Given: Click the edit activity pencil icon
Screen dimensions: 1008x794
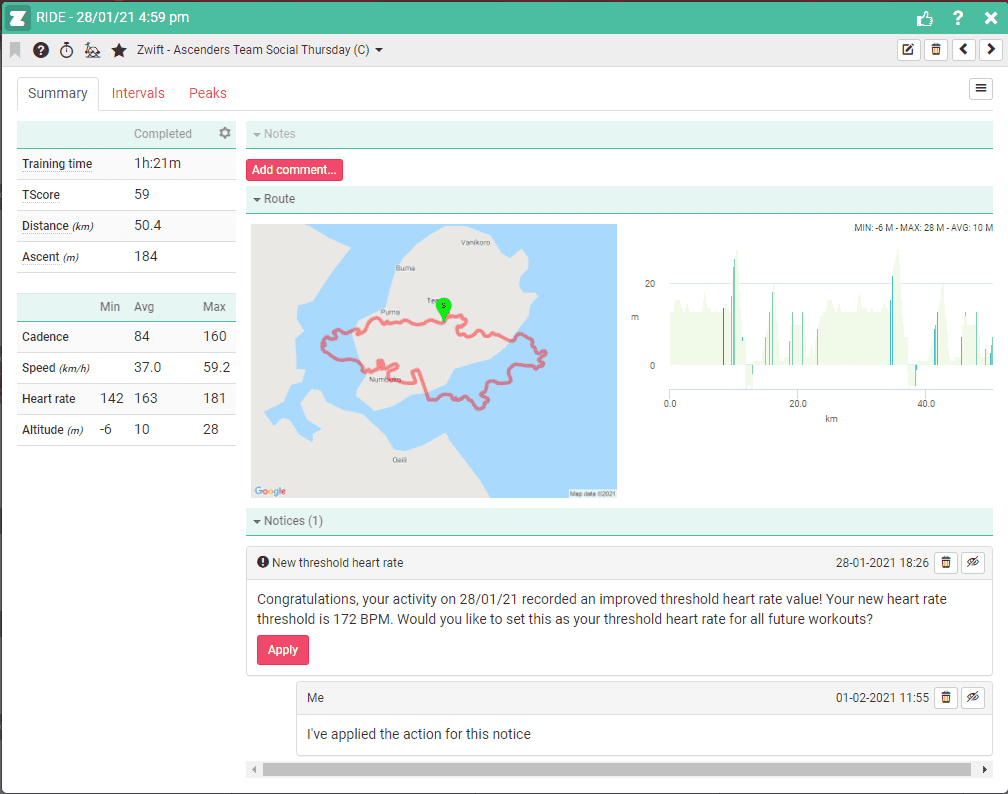Looking at the screenshot, I should pyautogui.click(x=908, y=50).
